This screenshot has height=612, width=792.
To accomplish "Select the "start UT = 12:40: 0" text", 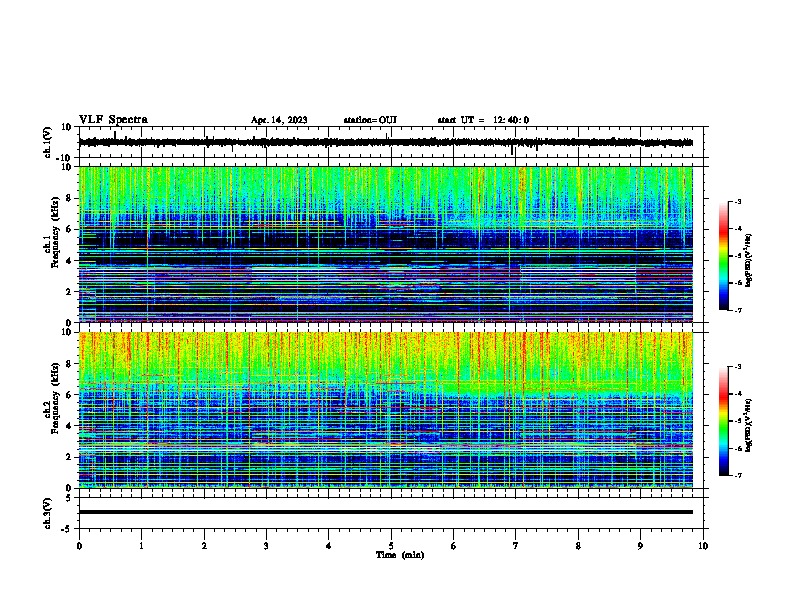I will tap(483, 120).
